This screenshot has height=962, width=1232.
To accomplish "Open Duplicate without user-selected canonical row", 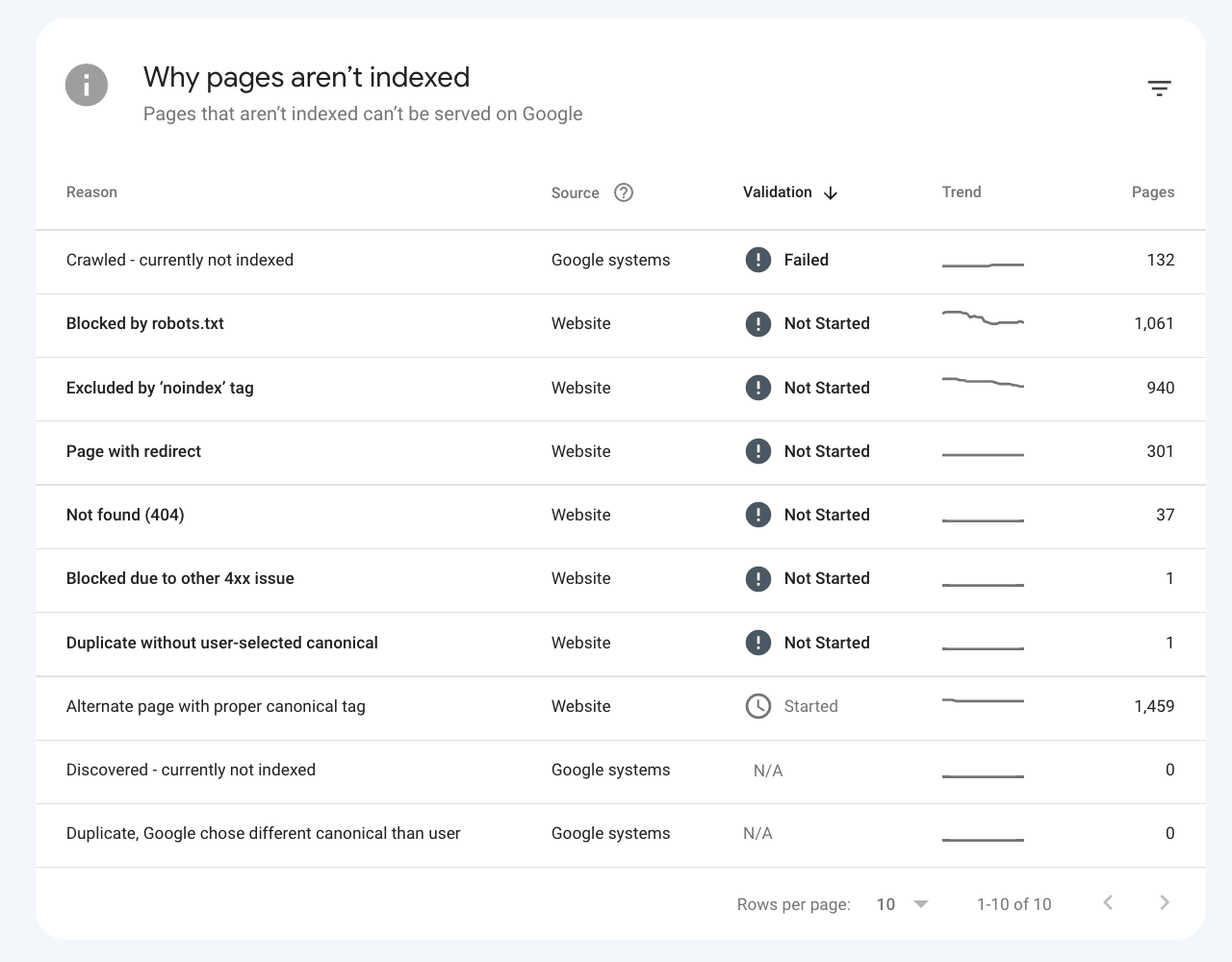I will click(x=621, y=644).
